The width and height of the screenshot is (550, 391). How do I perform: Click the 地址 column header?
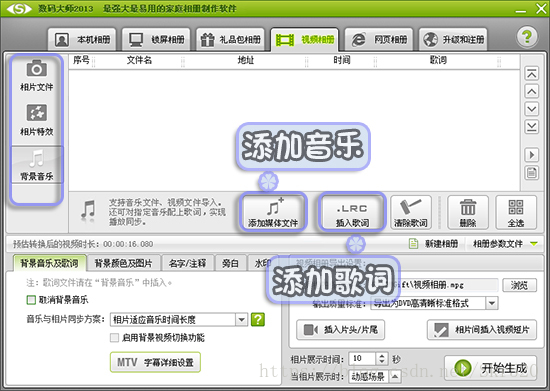pos(246,60)
